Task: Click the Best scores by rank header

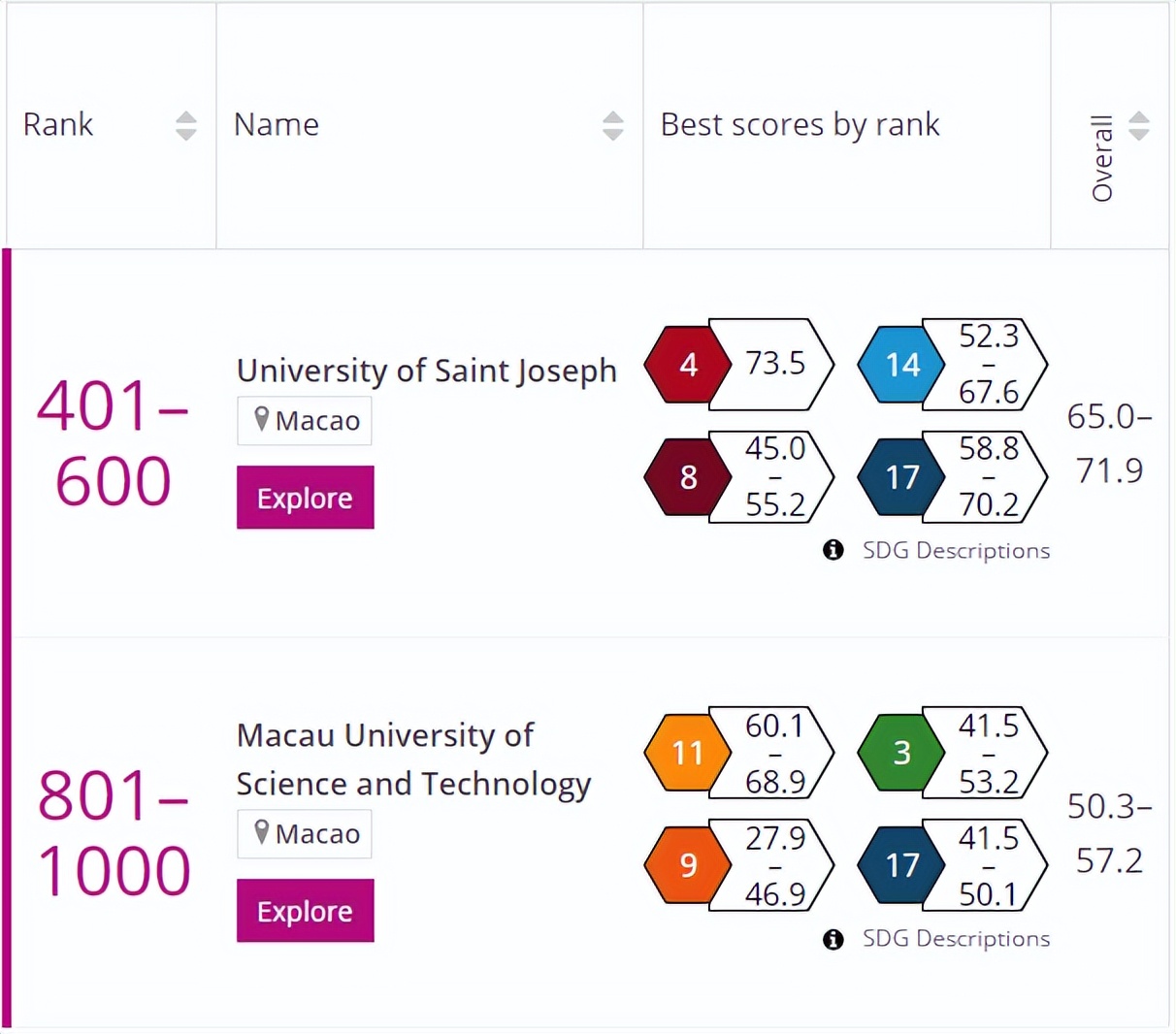Action: tap(800, 125)
